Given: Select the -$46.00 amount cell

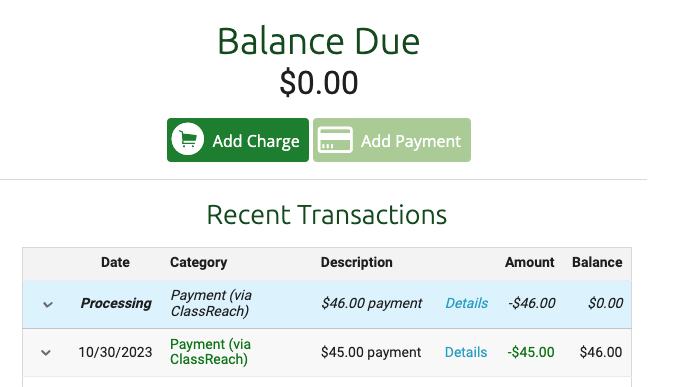Looking at the screenshot, I should coord(531,303).
